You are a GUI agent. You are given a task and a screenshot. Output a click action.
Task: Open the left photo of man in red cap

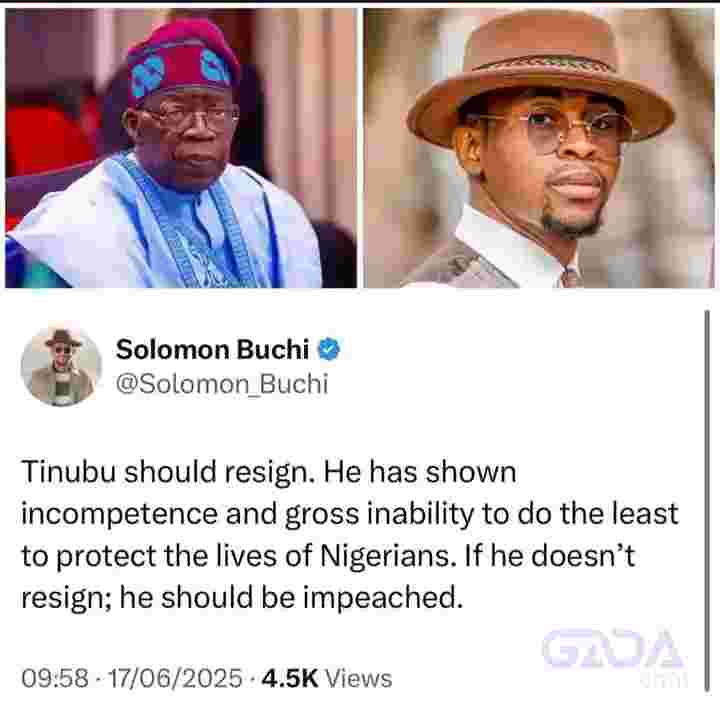(181, 148)
